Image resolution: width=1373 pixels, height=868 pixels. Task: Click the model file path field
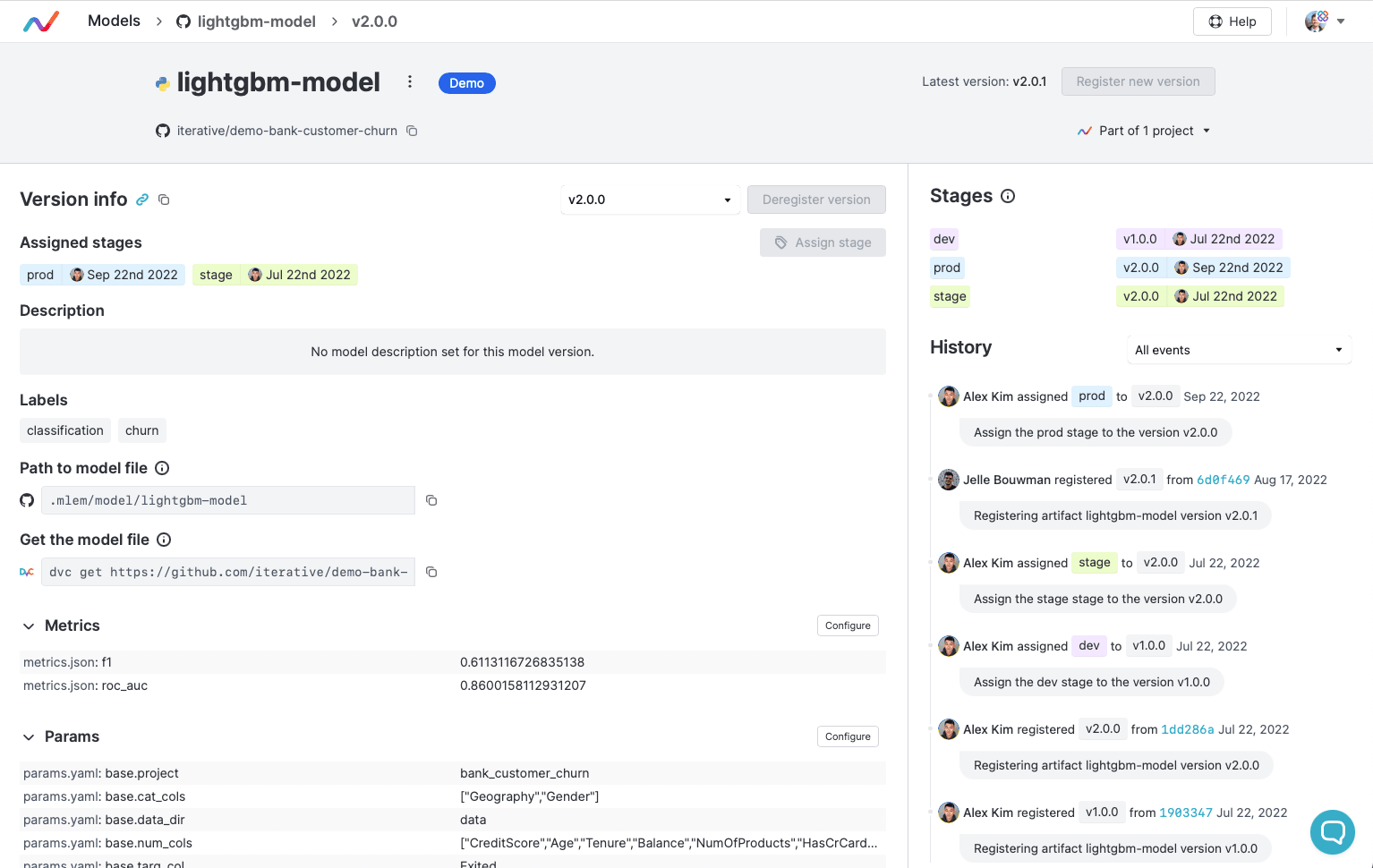click(x=228, y=500)
